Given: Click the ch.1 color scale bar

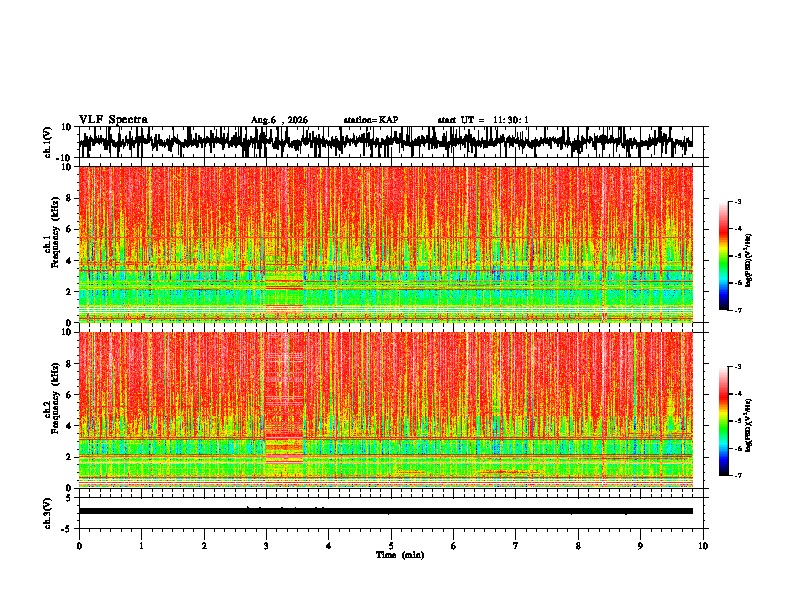Looking at the screenshot, I should pos(723,256).
